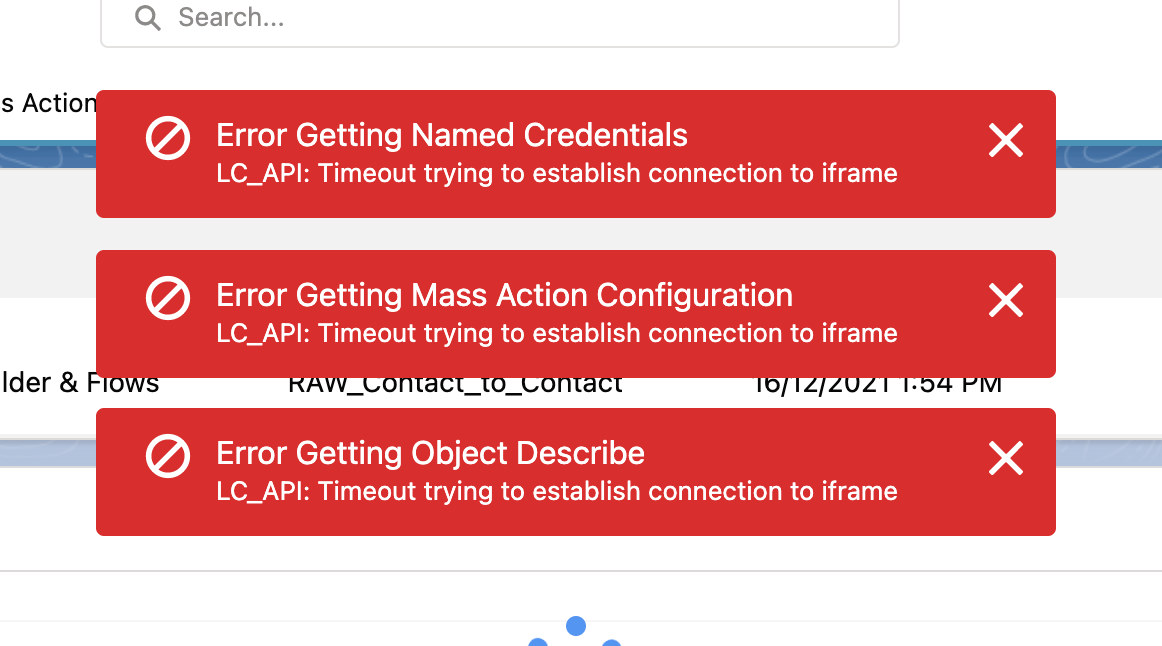This screenshot has height=646, width=1162.
Task: Click the horizontal divider line above the spinner
Action: pos(575,568)
